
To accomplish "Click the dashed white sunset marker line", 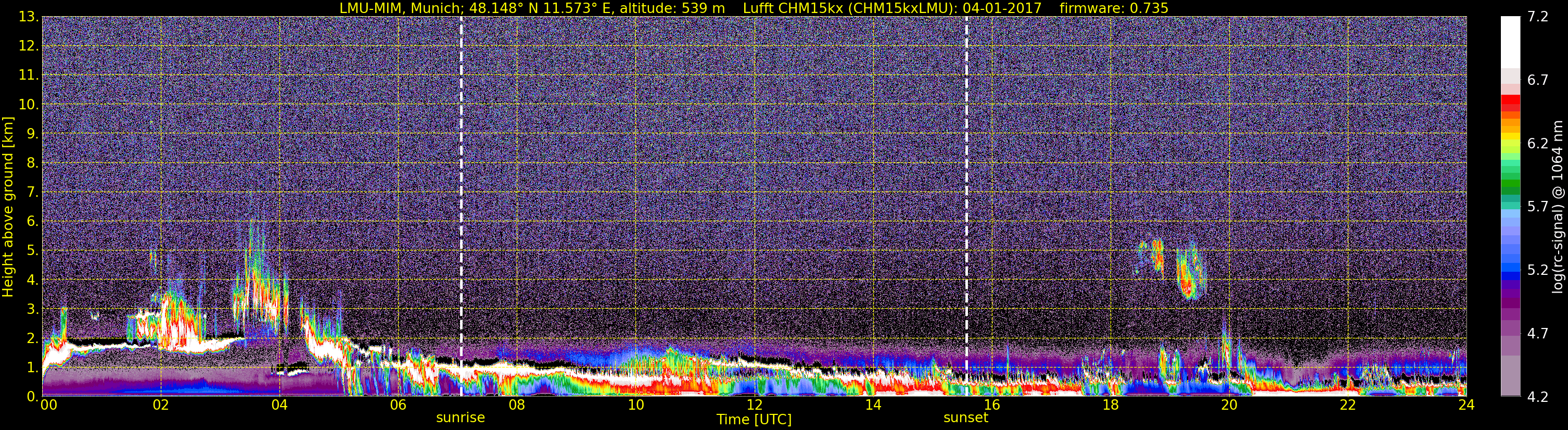I will coord(966,207).
